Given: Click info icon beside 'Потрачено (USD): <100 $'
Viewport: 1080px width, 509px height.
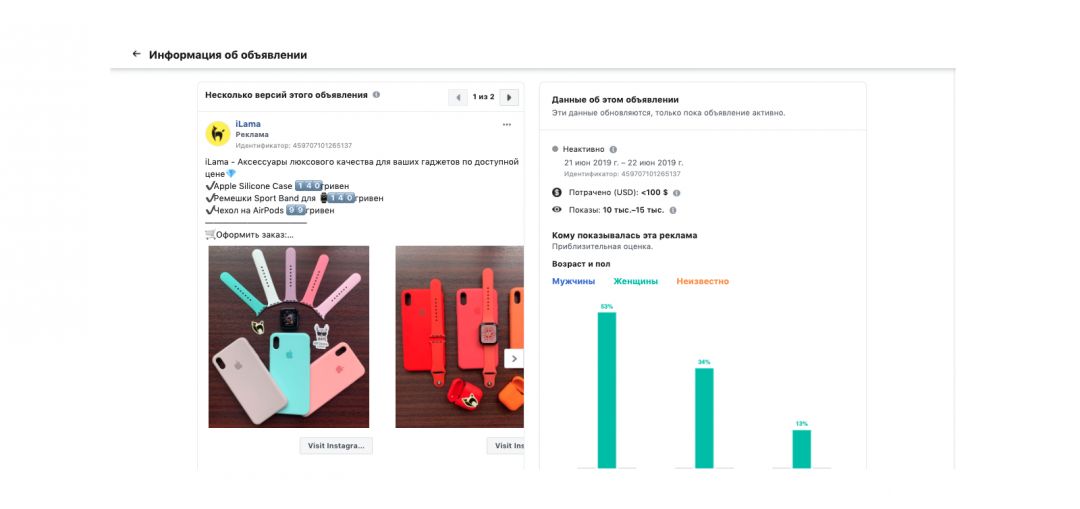Looking at the screenshot, I should 677,192.
